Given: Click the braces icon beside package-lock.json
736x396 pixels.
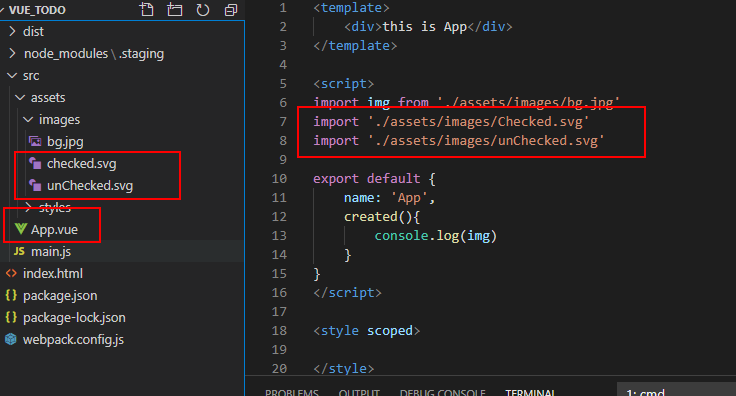Looking at the screenshot, I should tap(11, 317).
